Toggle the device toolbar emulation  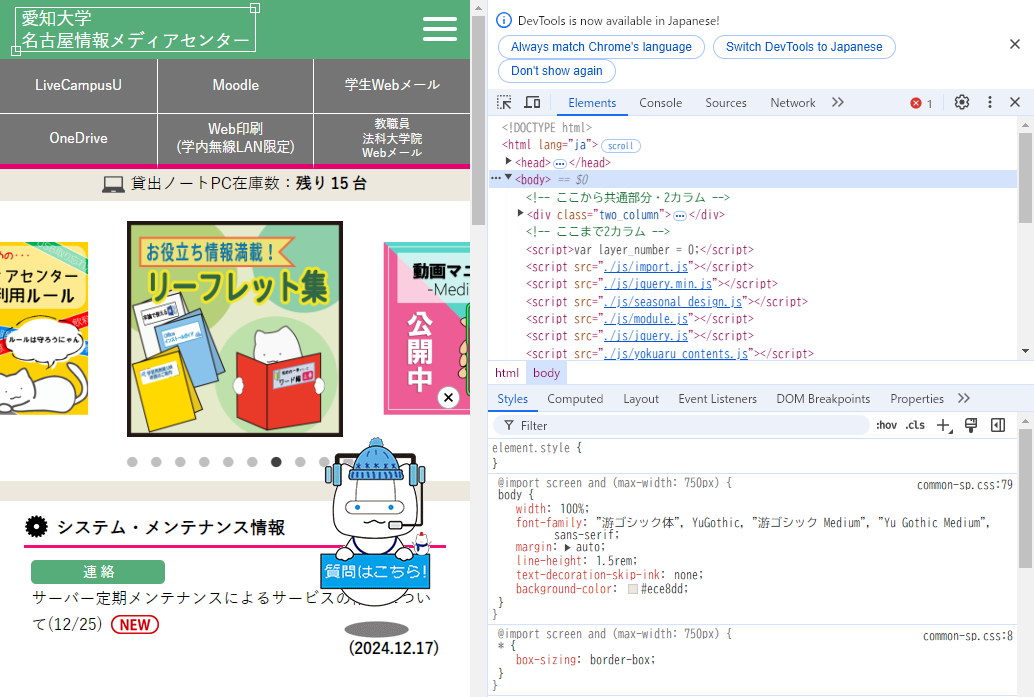coord(532,103)
